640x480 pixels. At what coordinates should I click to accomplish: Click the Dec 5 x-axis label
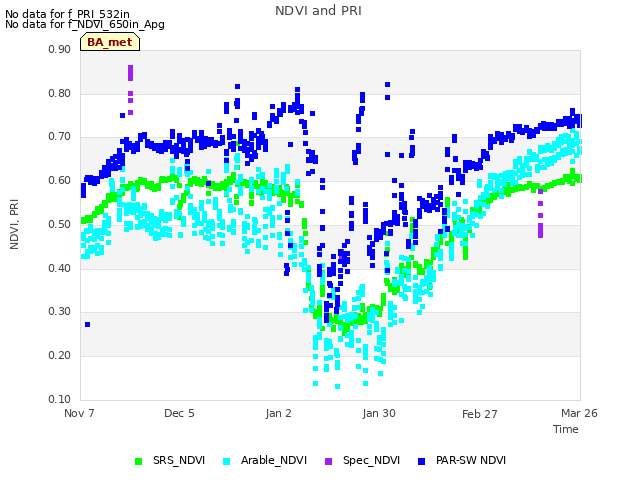179,413
